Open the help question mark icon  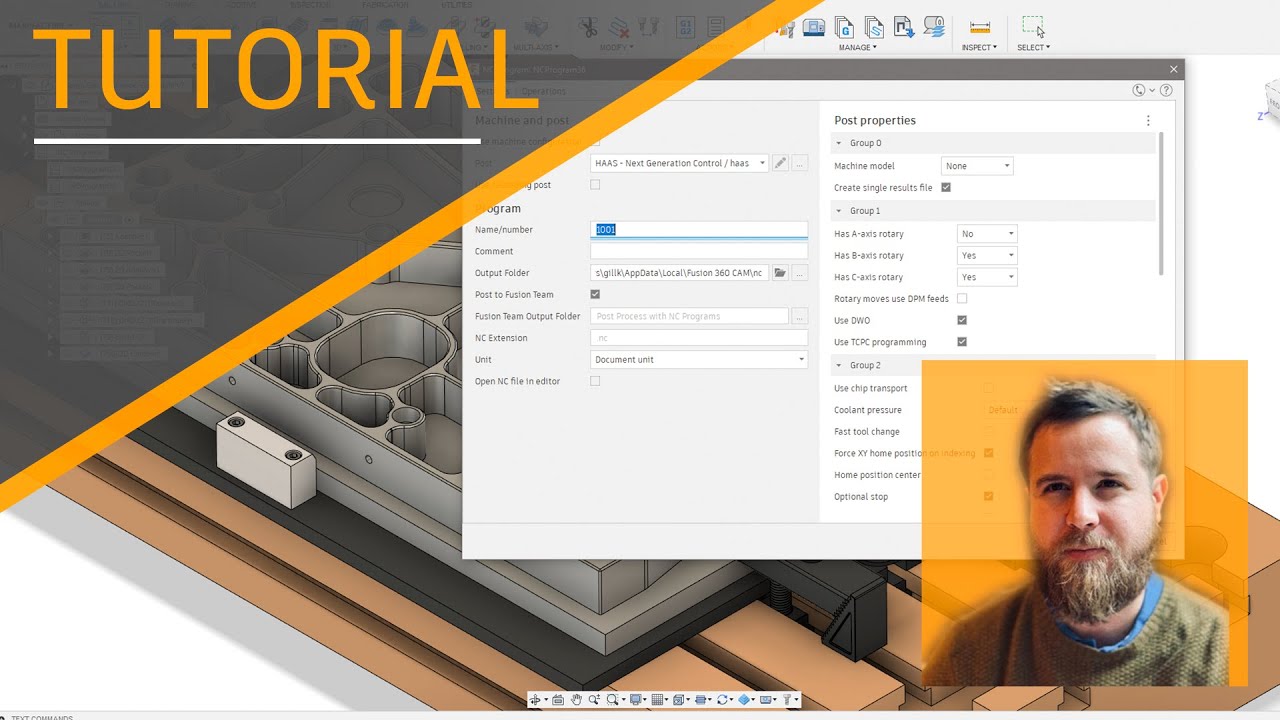pos(1166,90)
